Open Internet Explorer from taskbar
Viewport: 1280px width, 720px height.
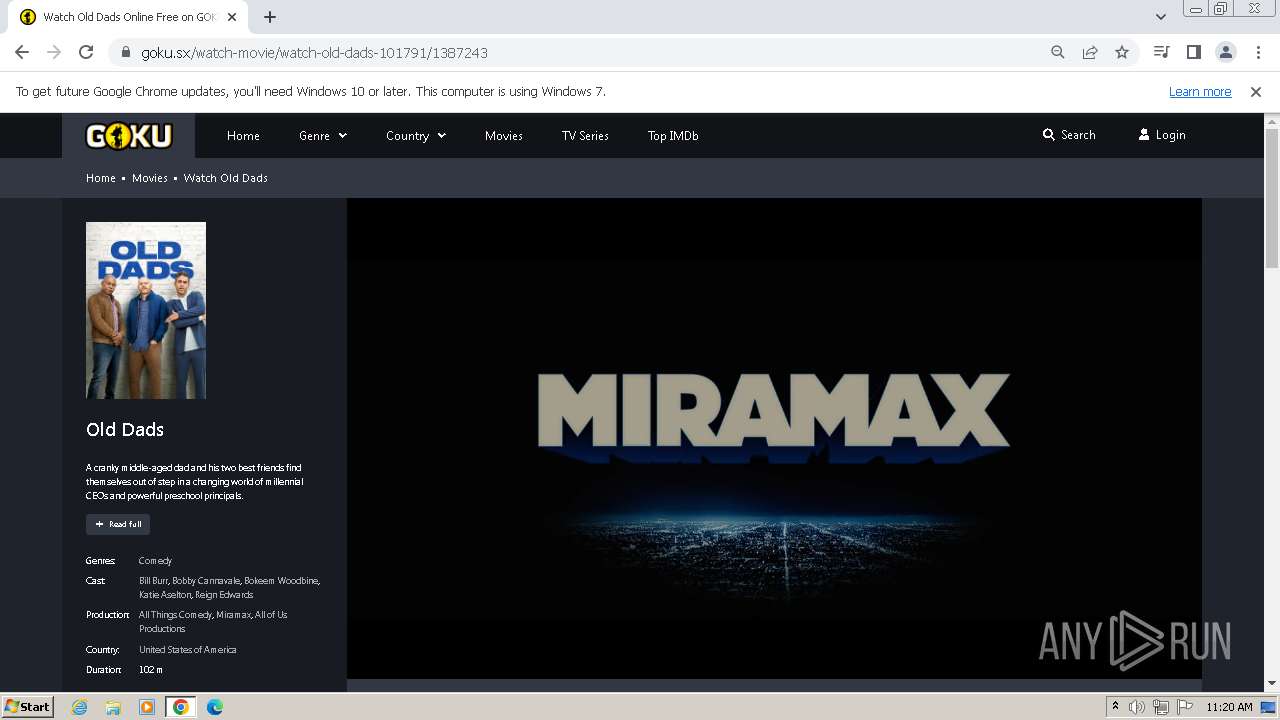[x=79, y=707]
